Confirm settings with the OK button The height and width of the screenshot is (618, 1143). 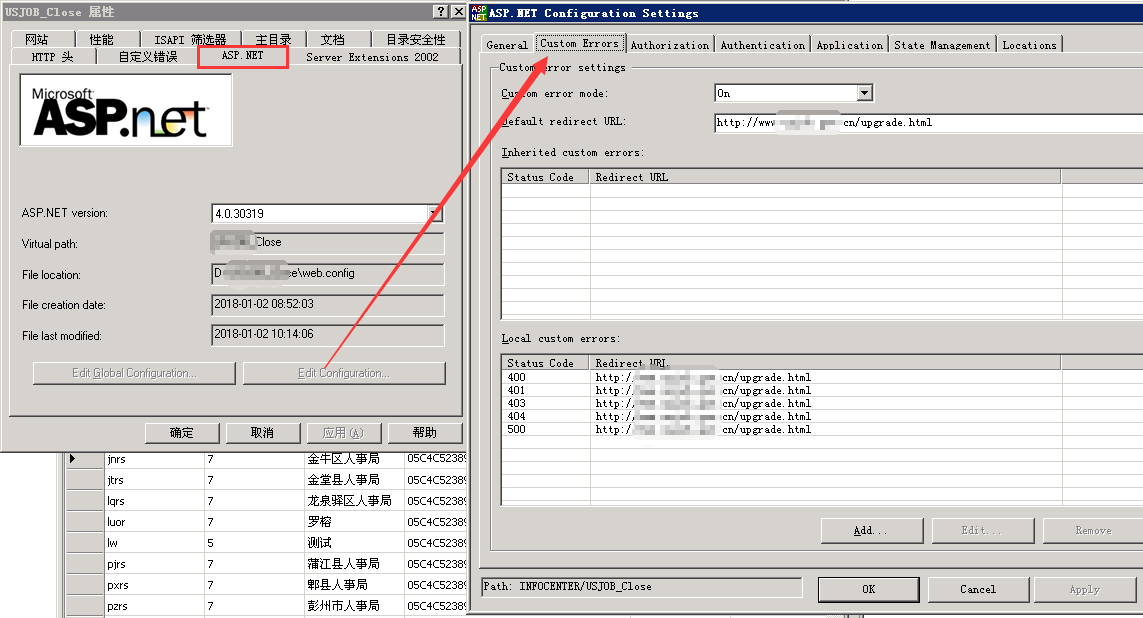(868, 590)
